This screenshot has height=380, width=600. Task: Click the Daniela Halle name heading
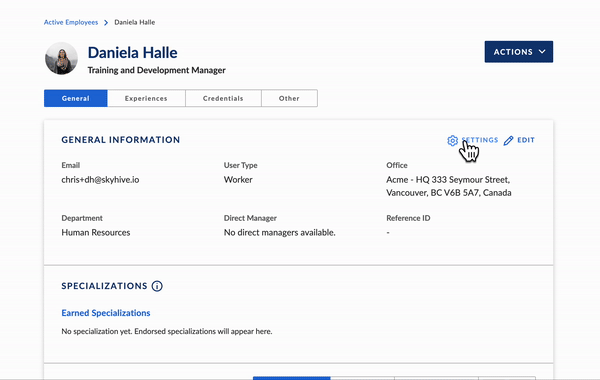point(132,52)
